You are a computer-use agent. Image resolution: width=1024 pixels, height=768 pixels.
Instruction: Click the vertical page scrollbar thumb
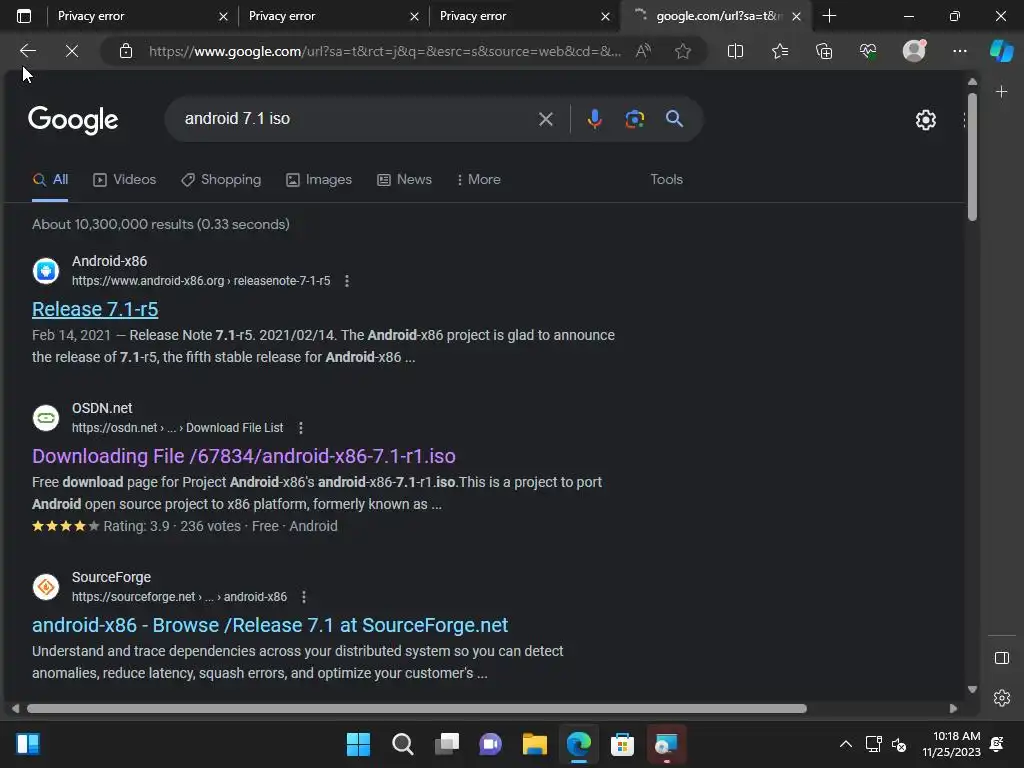972,157
